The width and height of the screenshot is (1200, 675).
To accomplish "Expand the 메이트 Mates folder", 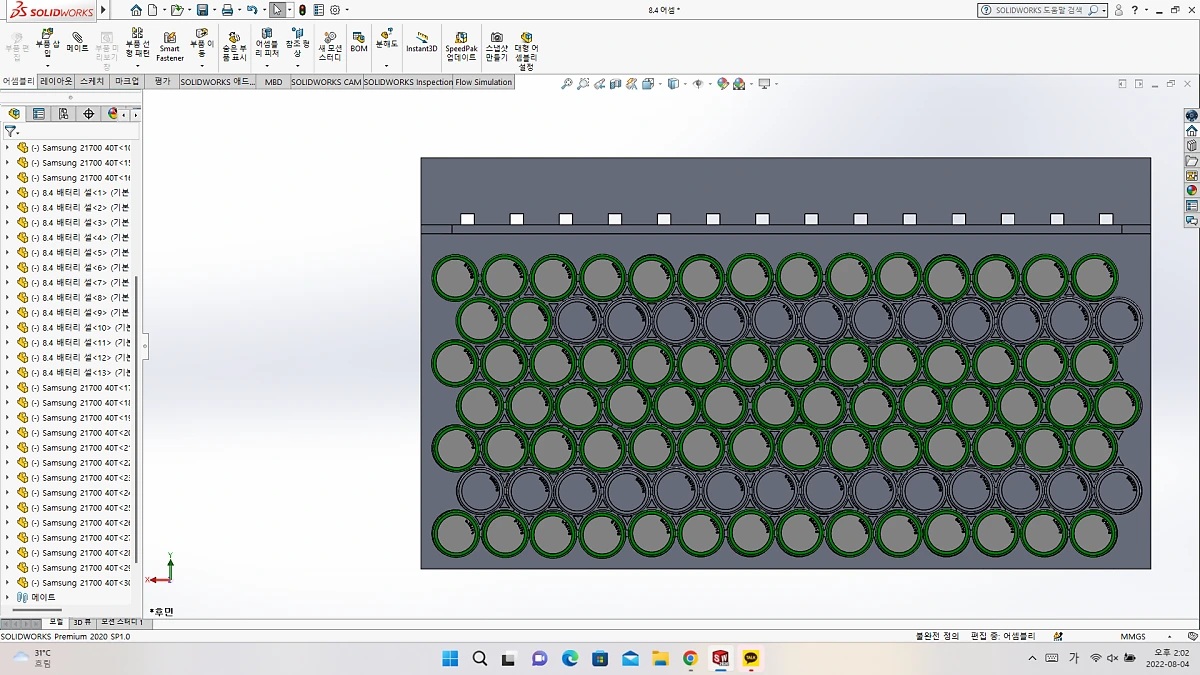I will coord(7,597).
